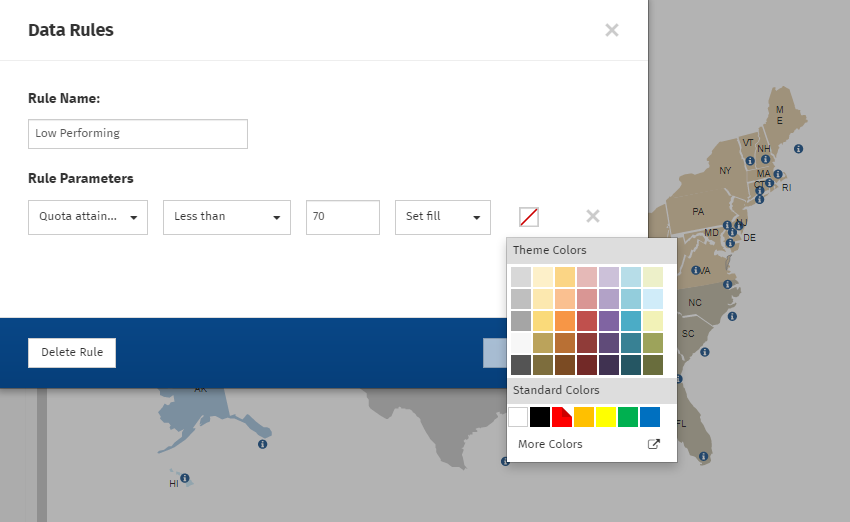
Task: Click the info marker next to Maine
Action: [799, 149]
